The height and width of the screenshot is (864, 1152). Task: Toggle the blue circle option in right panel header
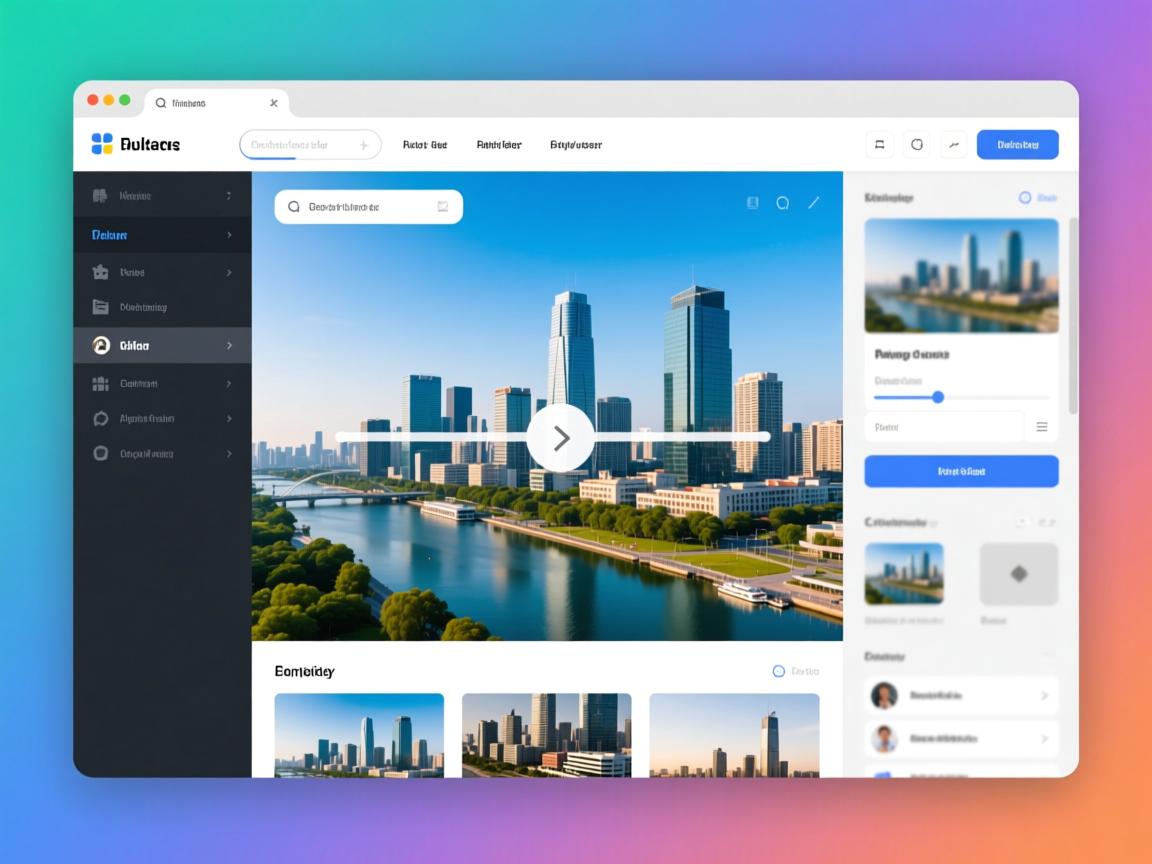click(1025, 198)
